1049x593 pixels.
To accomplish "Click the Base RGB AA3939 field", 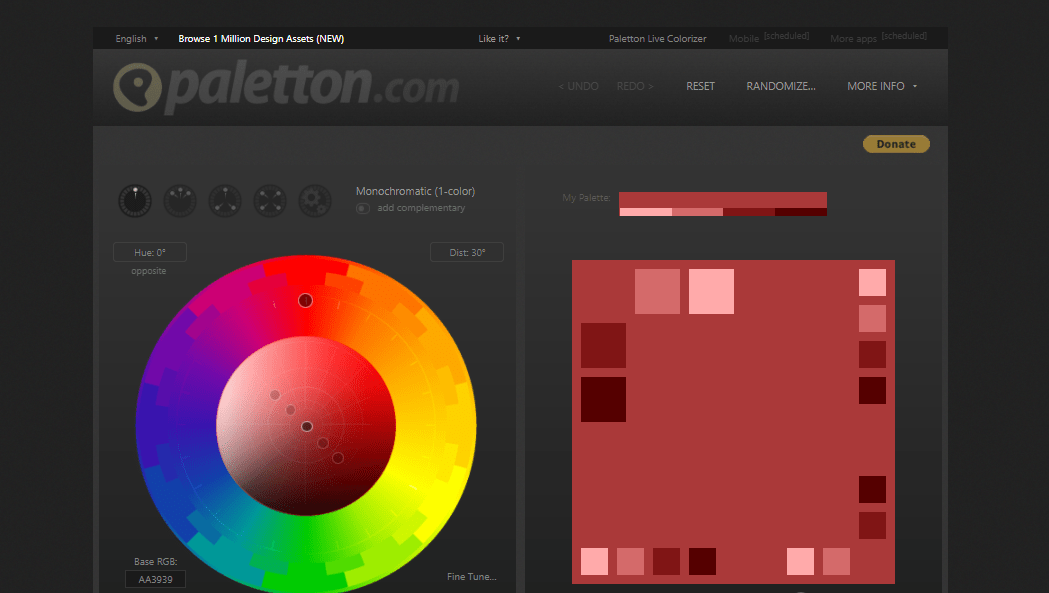I will pos(155,579).
